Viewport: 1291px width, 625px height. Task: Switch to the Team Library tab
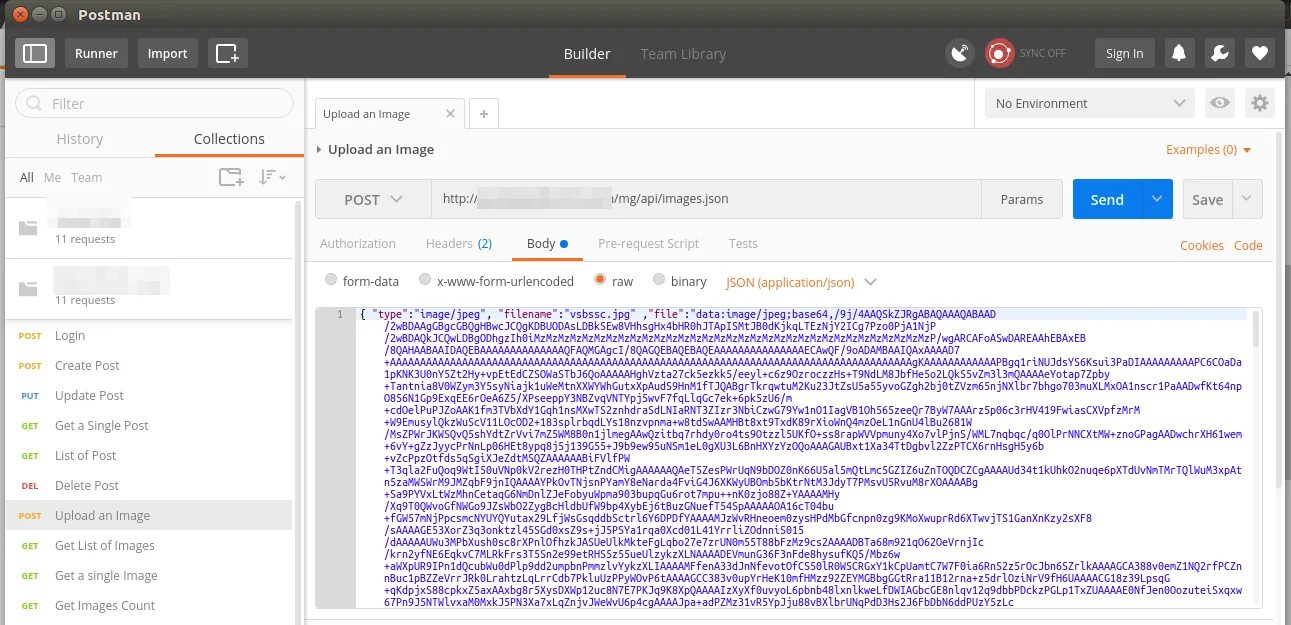683,53
